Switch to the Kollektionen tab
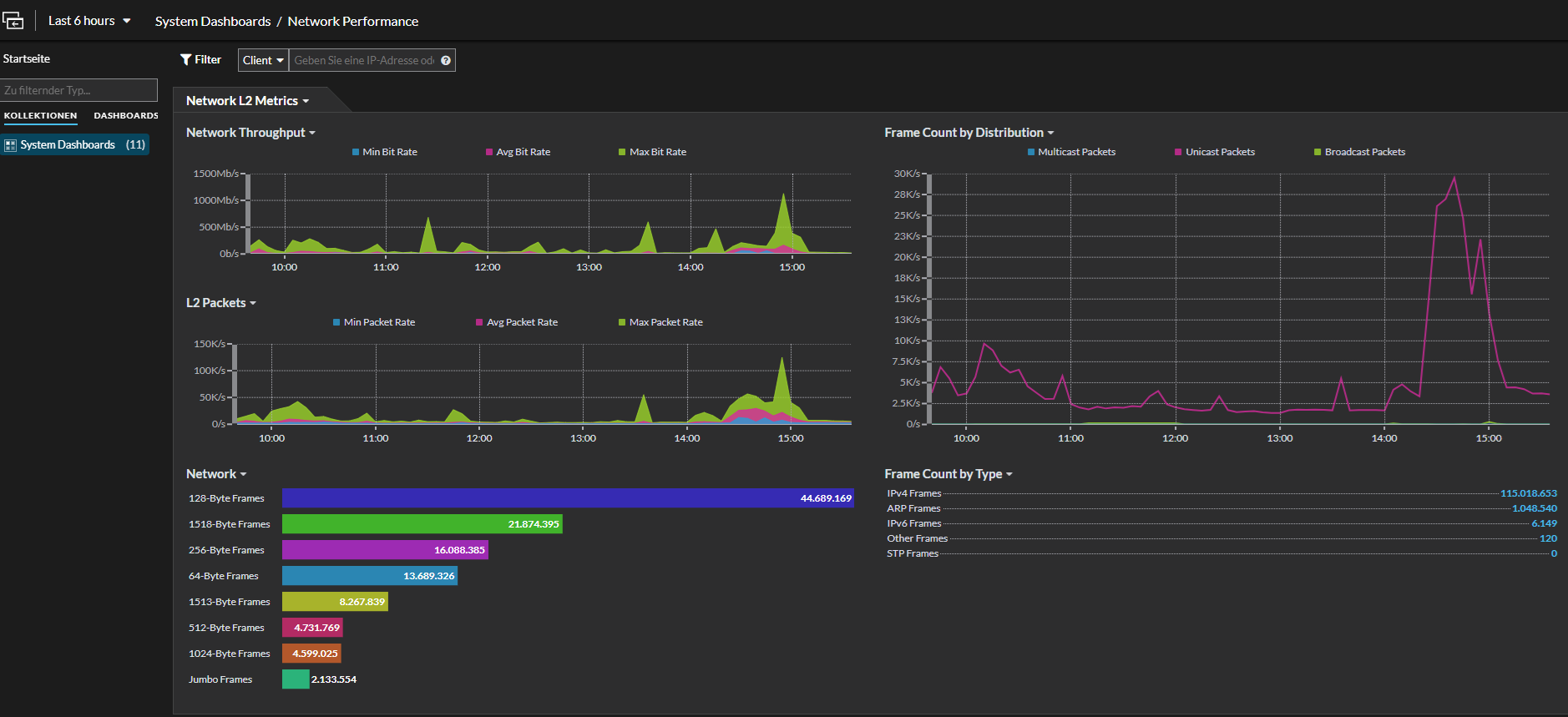 40,116
